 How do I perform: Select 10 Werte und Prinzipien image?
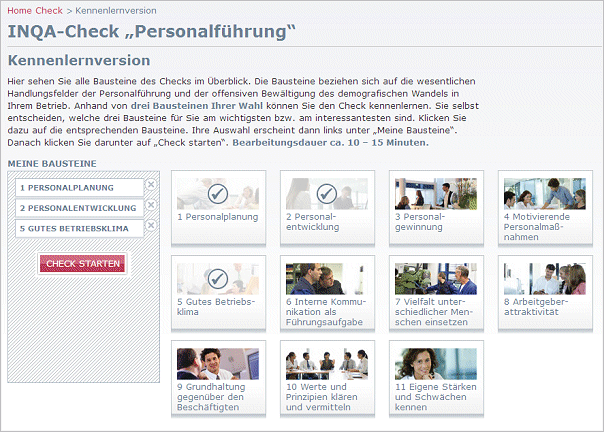pyautogui.click(x=327, y=364)
